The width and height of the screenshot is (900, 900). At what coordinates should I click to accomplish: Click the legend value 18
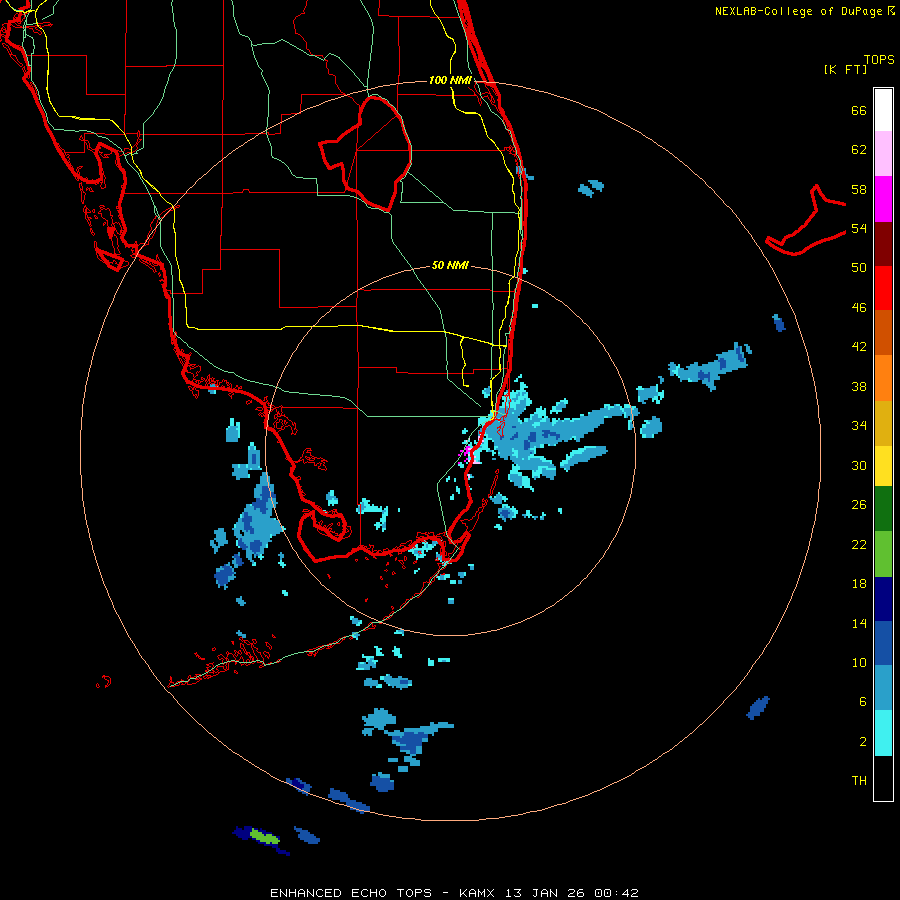coord(859,584)
